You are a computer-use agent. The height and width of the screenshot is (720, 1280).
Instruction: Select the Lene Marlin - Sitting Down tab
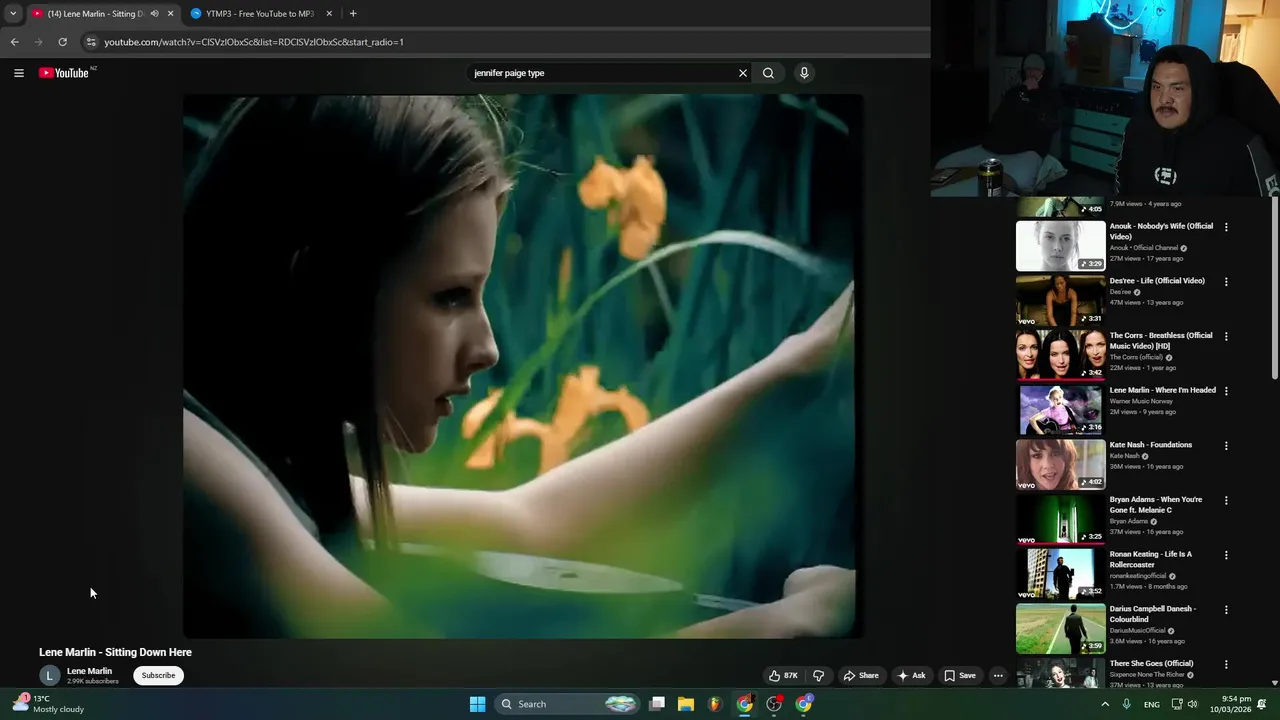tap(95, 14)
